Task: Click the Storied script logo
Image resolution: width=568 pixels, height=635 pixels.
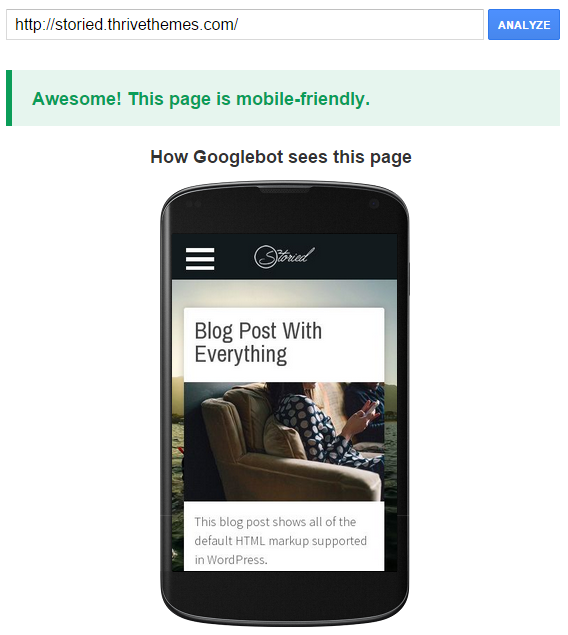Action: pos(284,257)
